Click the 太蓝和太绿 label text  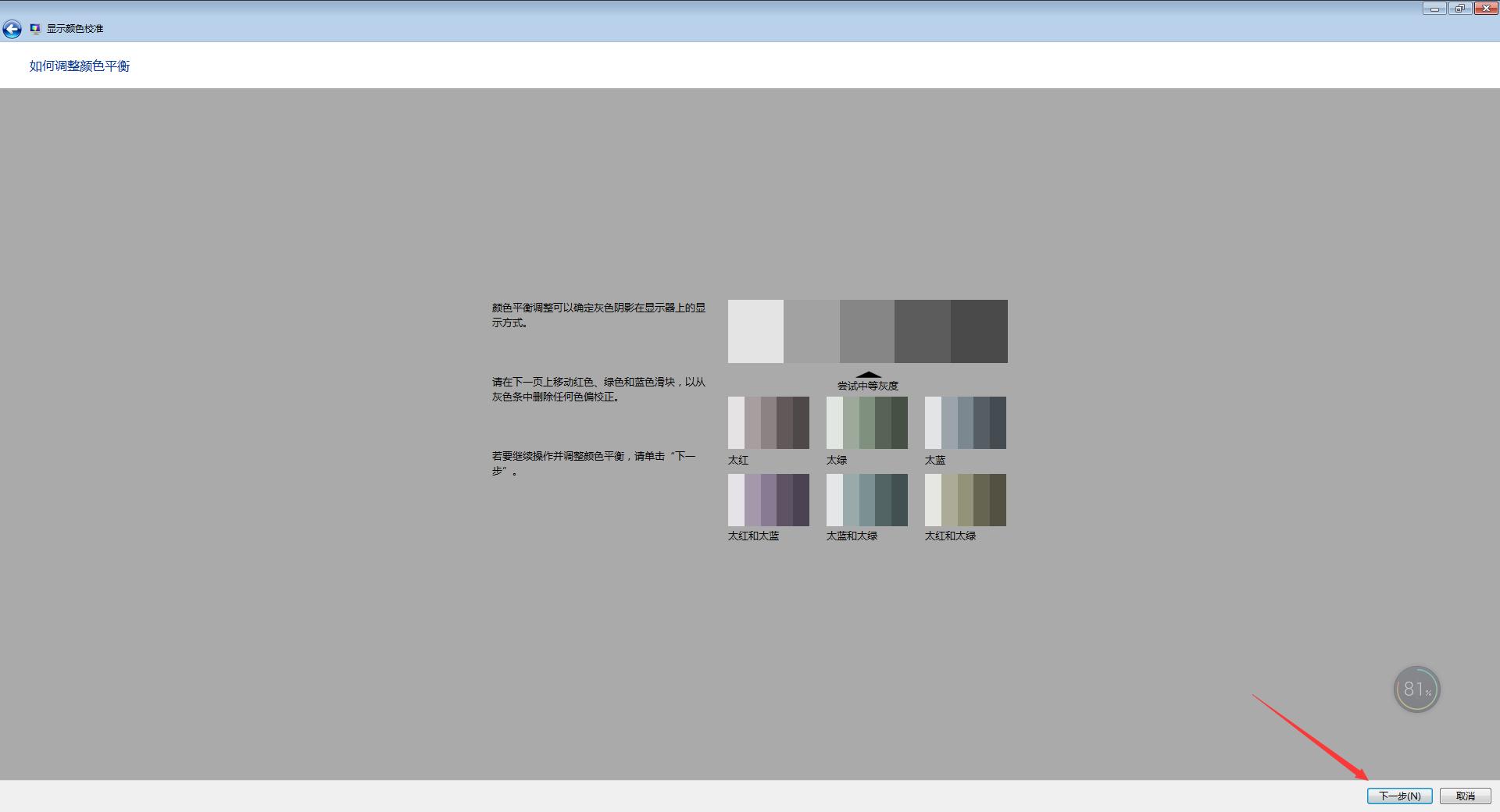pos(852,536)
